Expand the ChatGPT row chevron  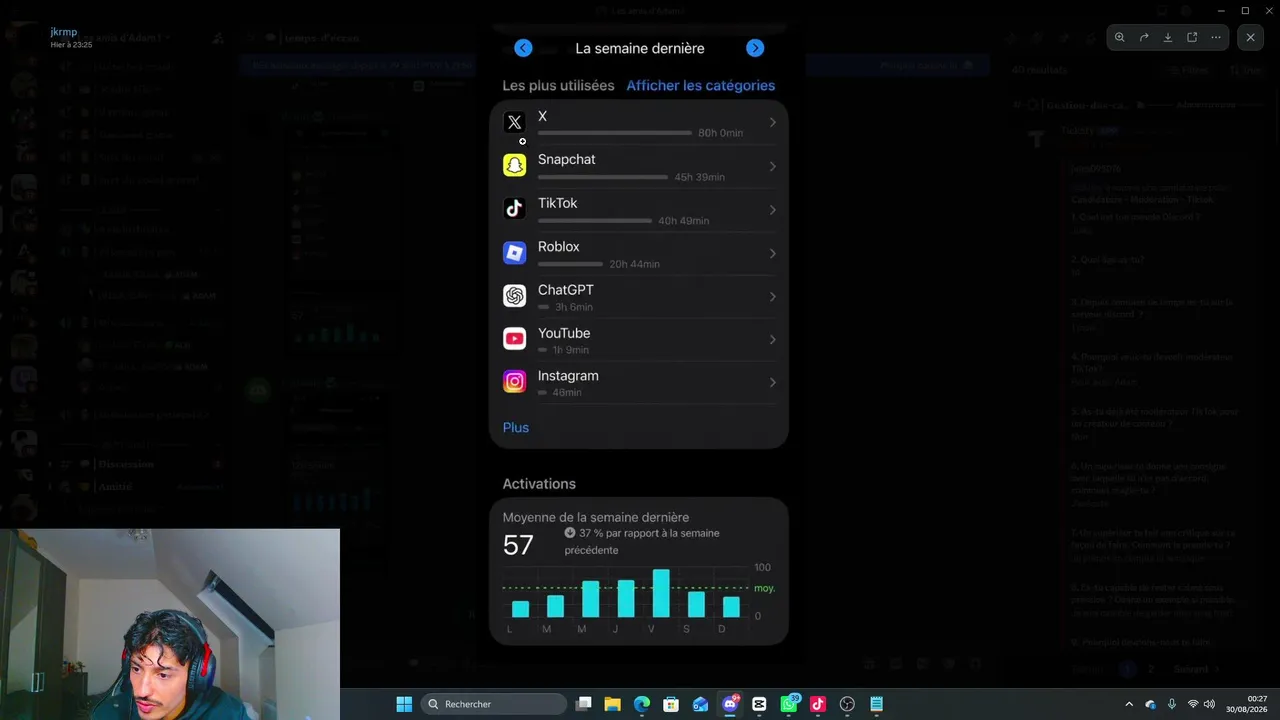click(772, 296)
